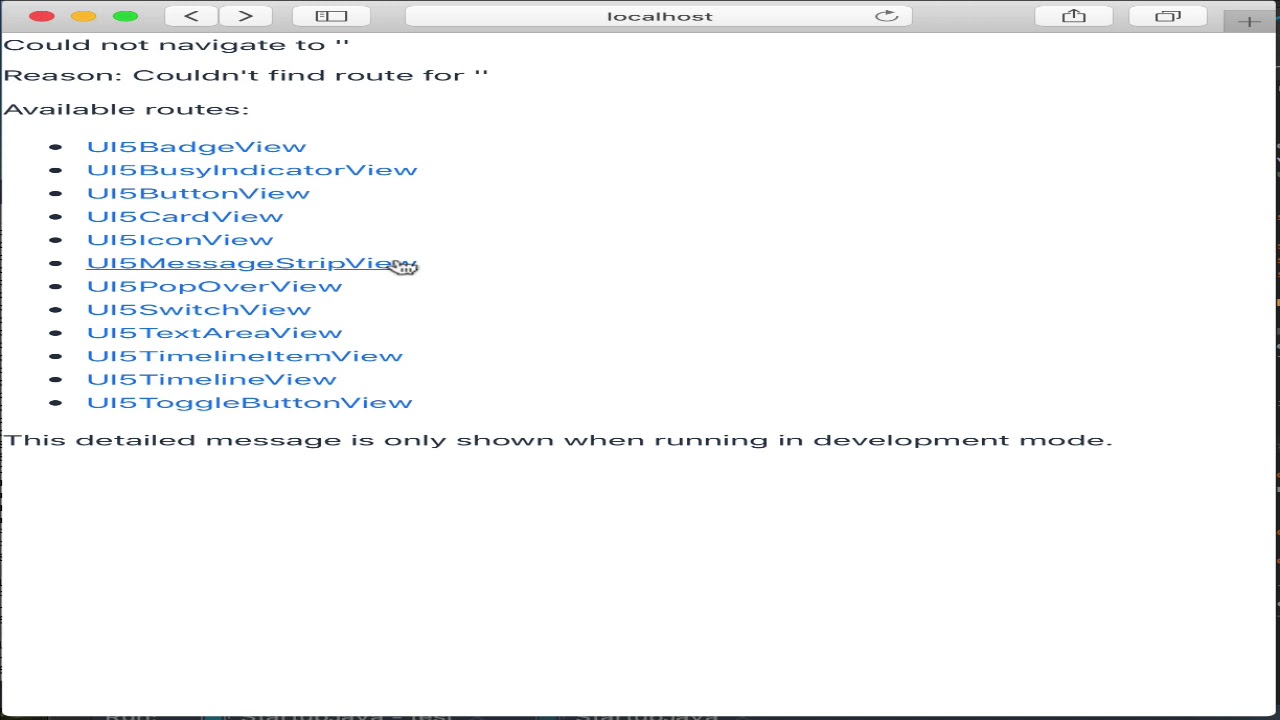
Task: Open the UI5IconView route link
Action: (x=180, y=240)
